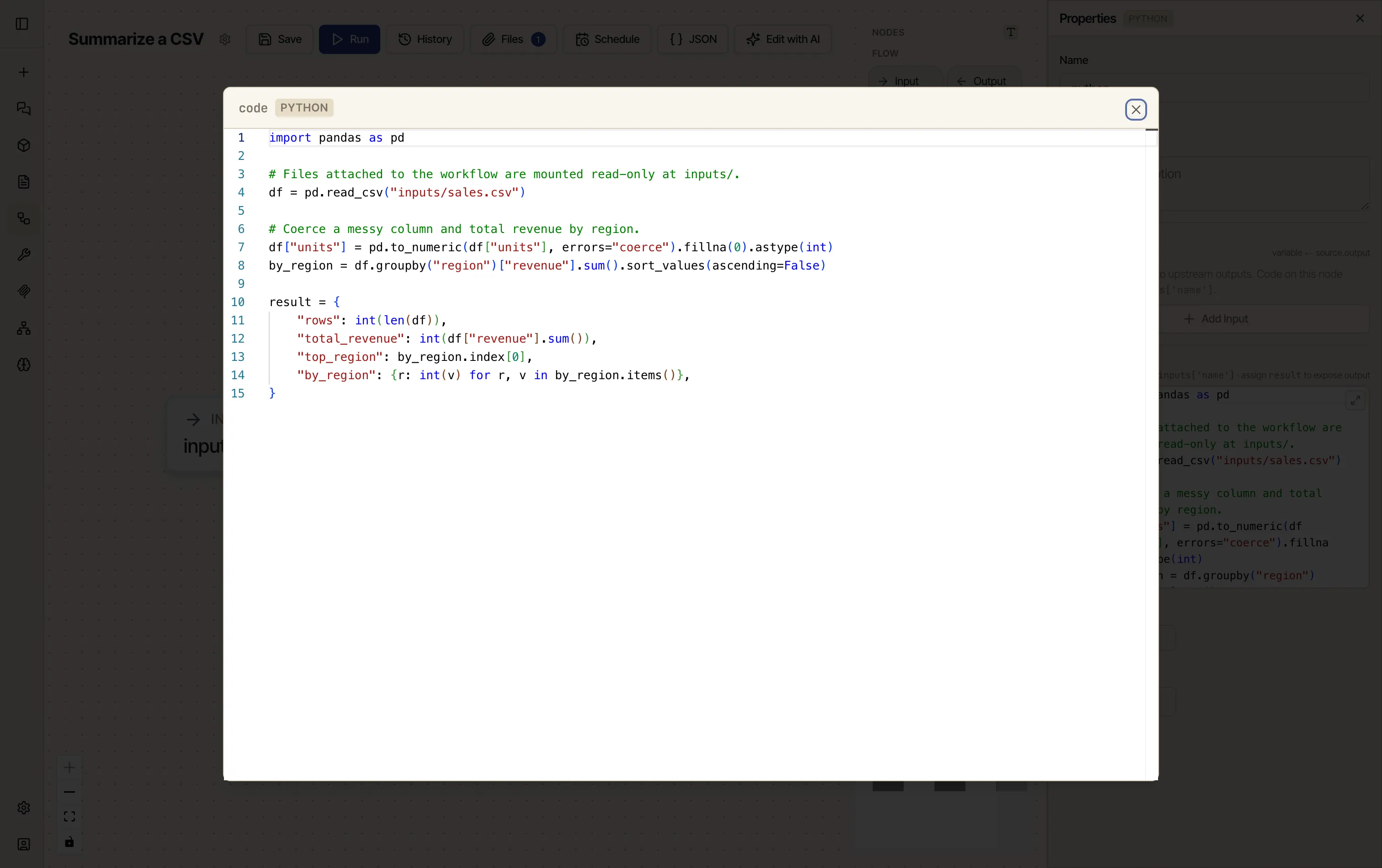Save the workflow

click(x=280, y=39)
